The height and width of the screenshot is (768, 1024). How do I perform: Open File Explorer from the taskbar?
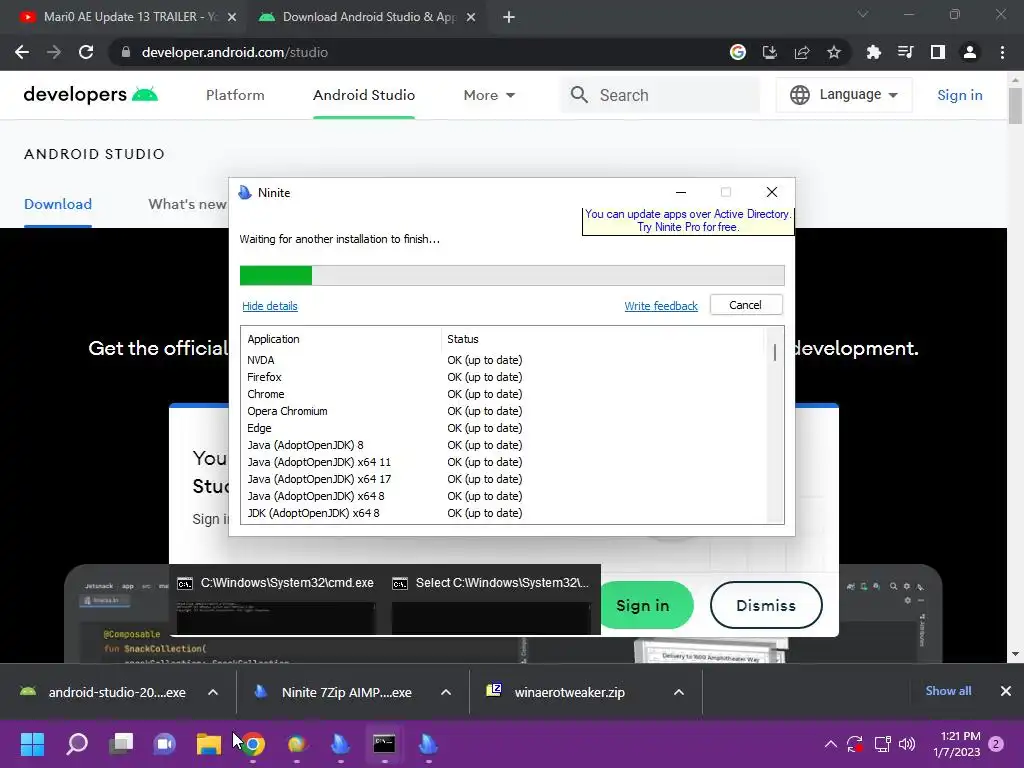tap(209, 744)
